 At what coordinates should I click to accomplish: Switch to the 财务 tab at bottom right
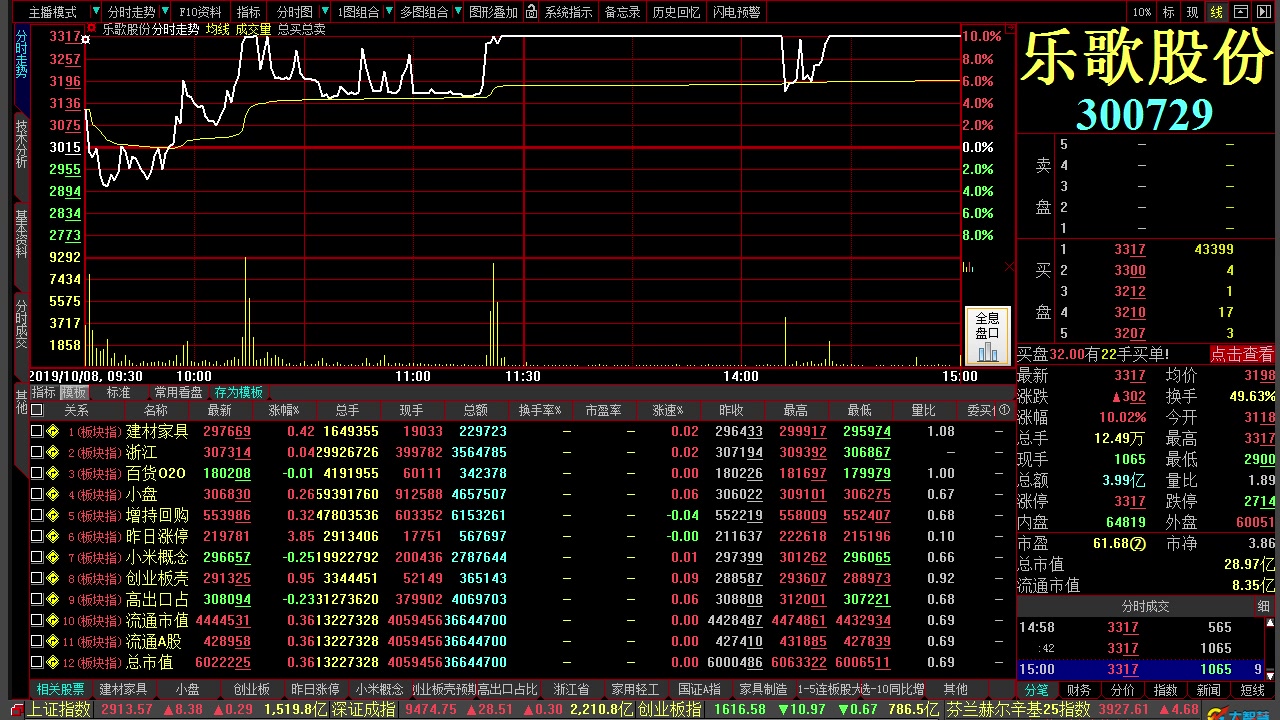click(x=1079, y=690)
